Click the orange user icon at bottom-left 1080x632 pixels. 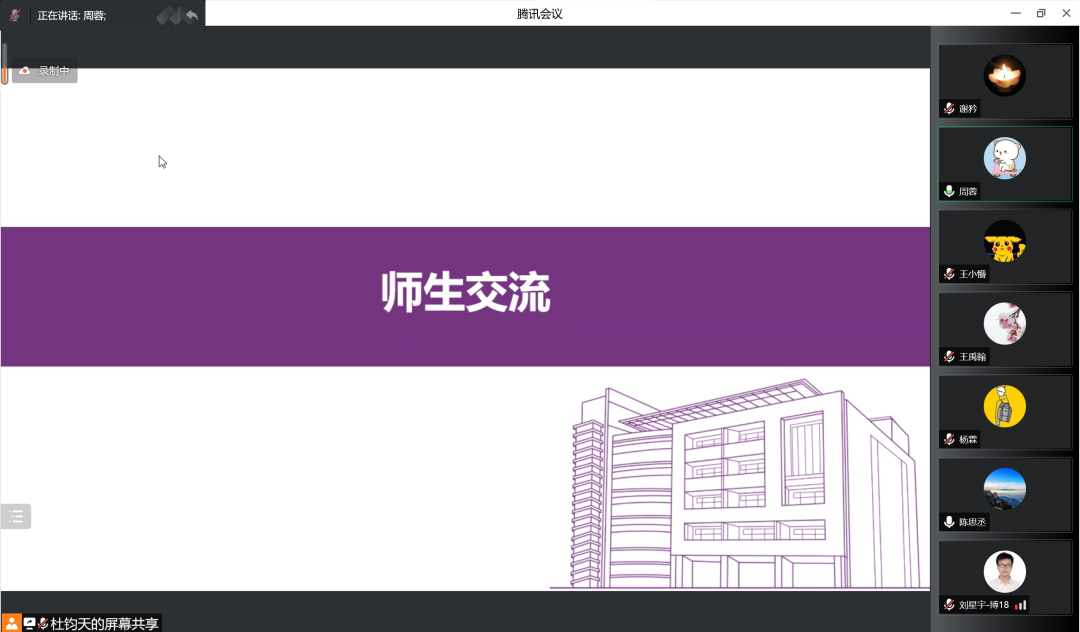11,623
